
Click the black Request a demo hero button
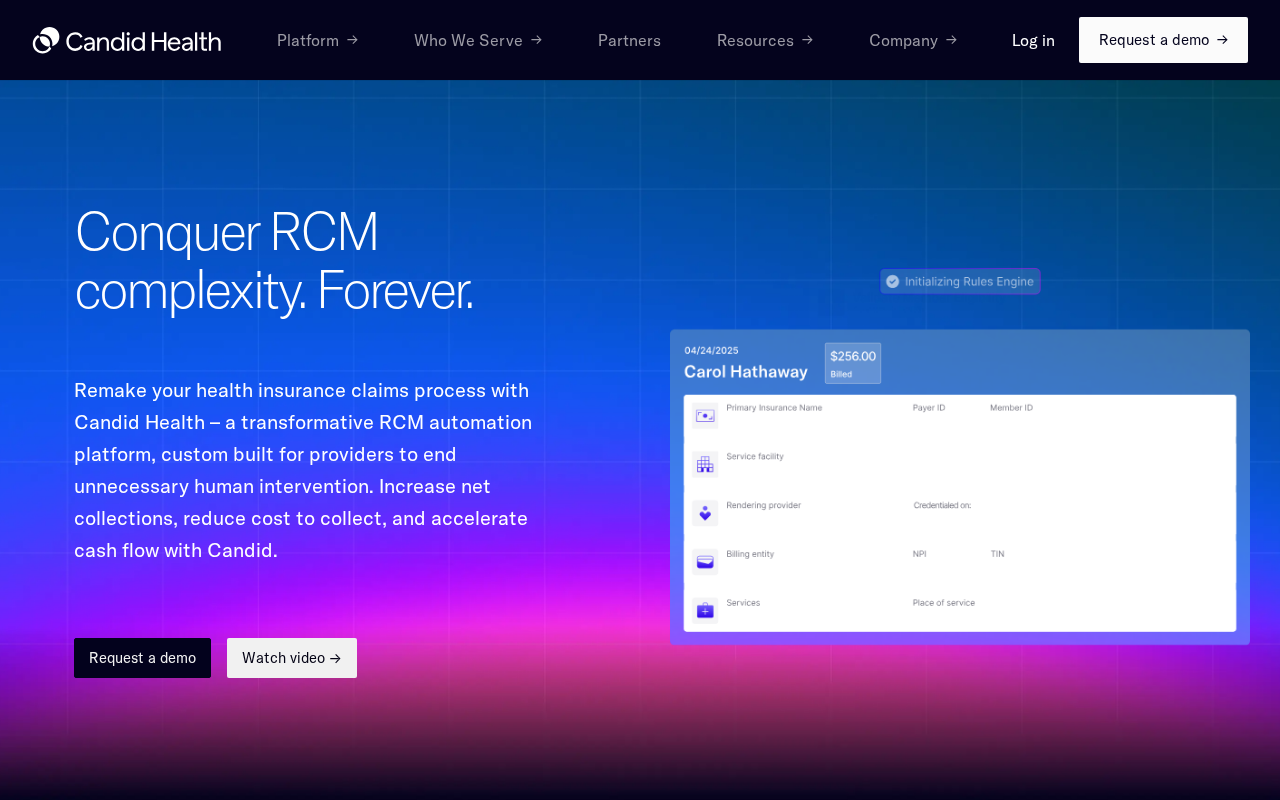142,658
